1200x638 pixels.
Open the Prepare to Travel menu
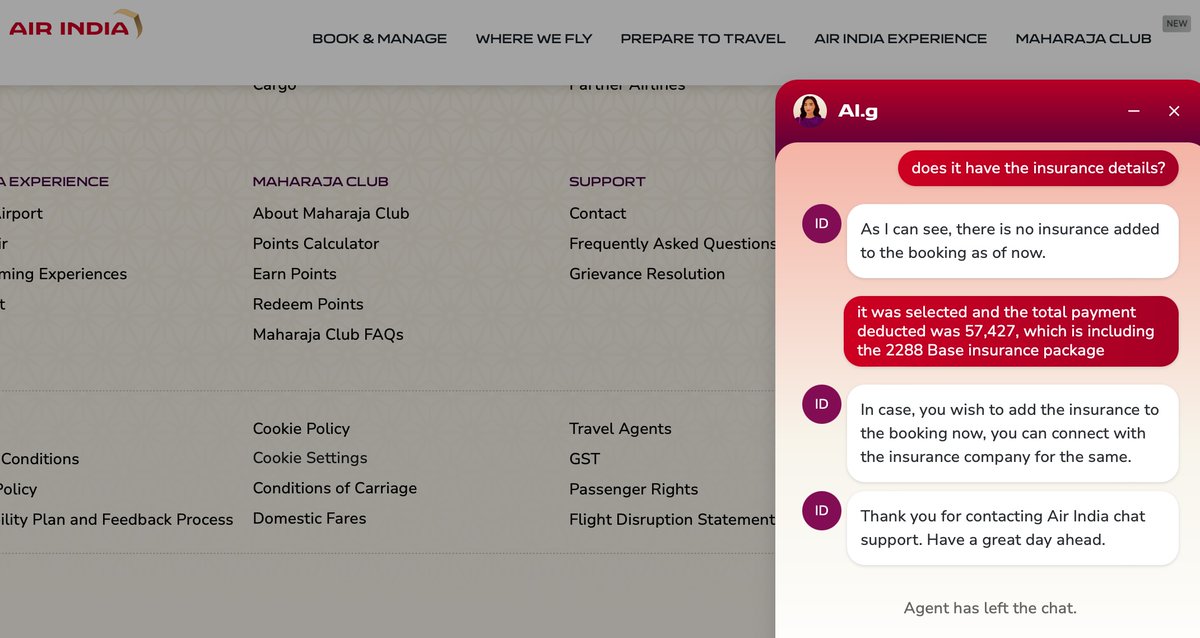point(703,39)
